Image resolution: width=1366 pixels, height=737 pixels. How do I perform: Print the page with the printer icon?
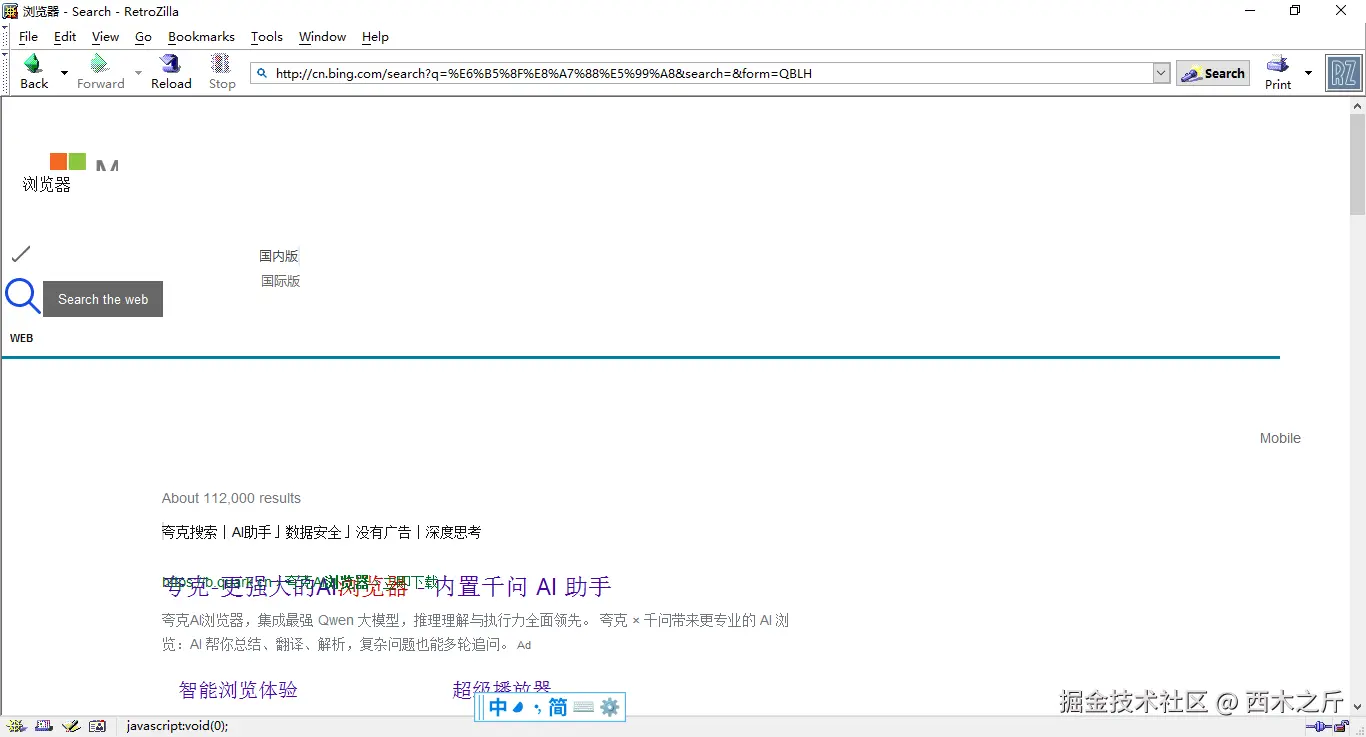(x=1277, y=64)
